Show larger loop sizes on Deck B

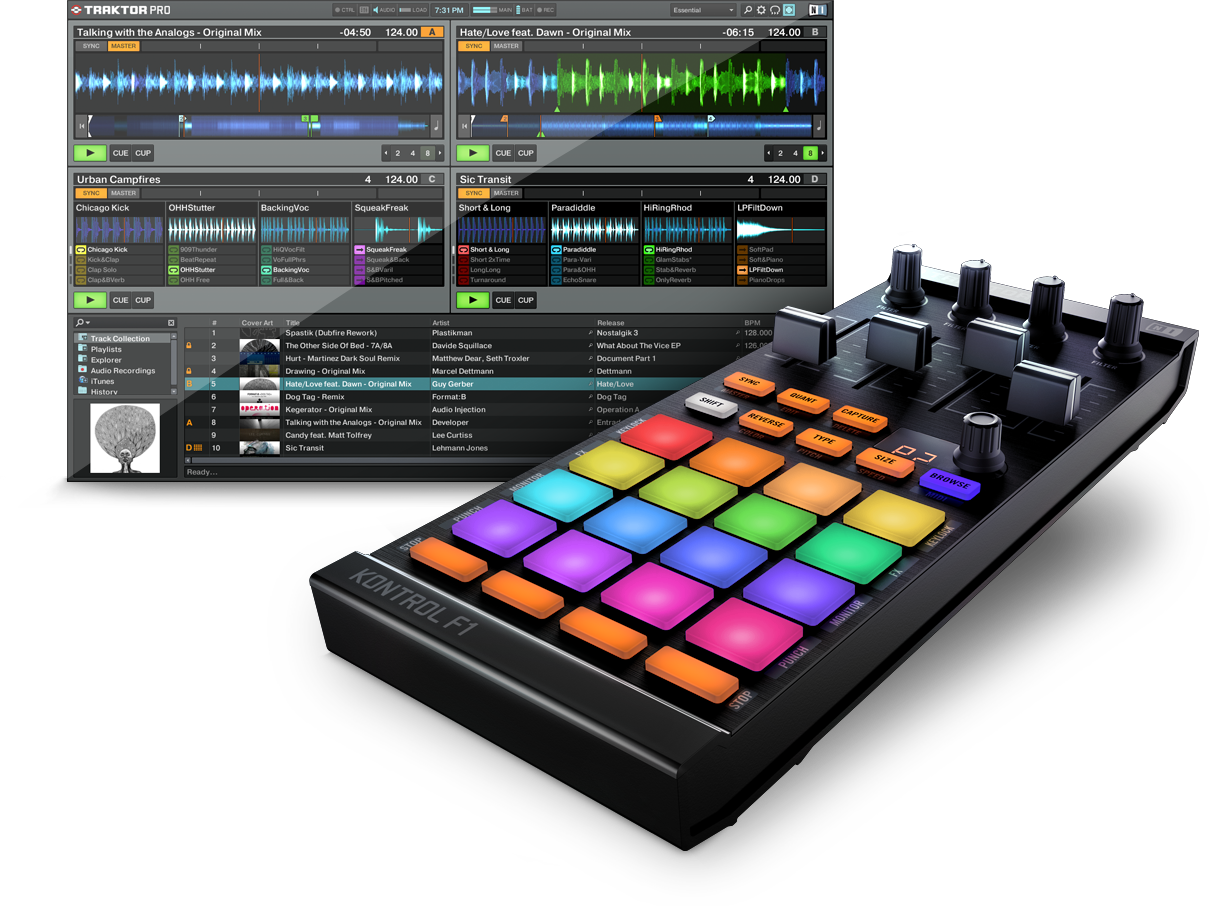822,153
